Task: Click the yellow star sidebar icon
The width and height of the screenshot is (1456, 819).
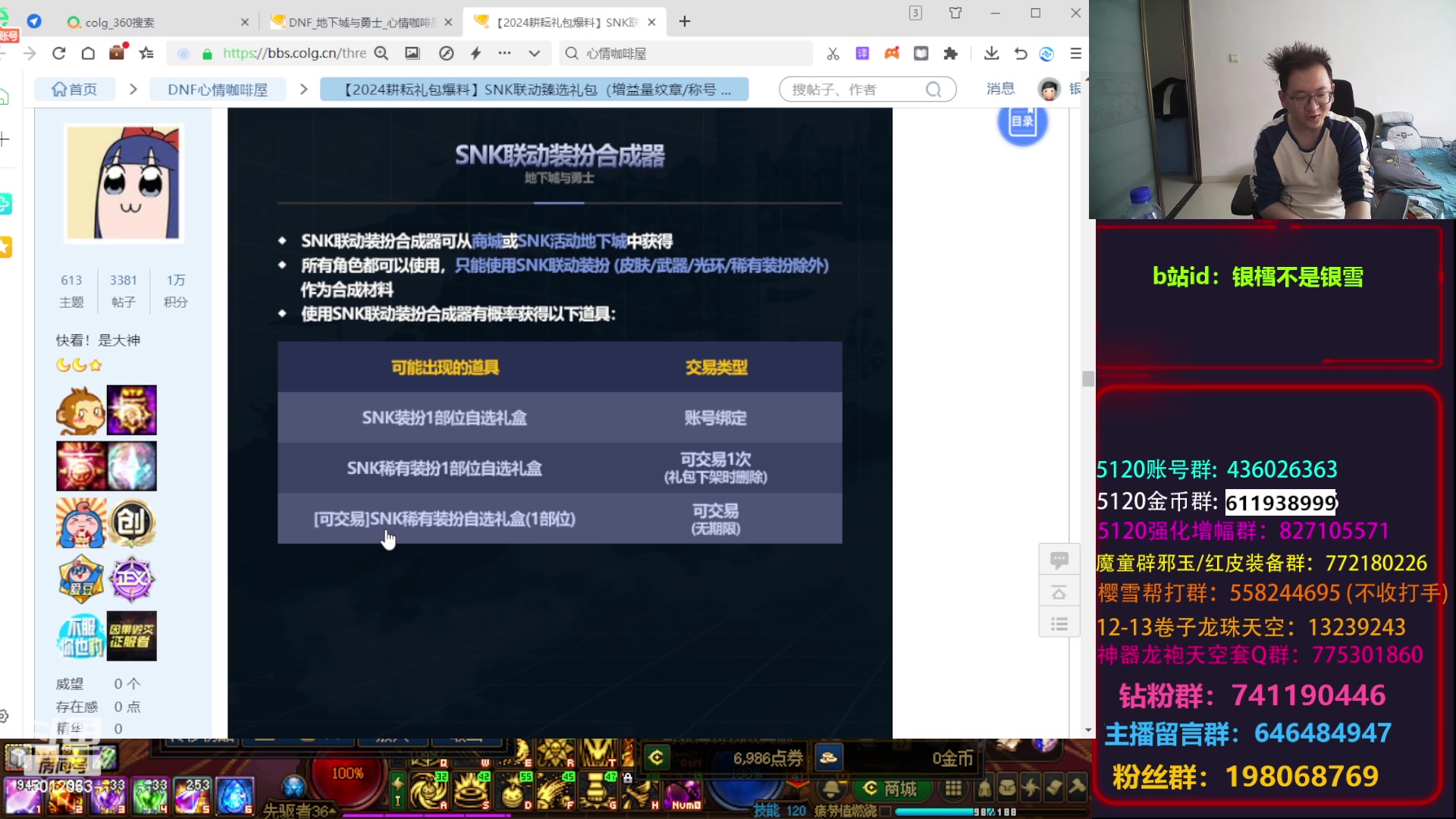Action: (x=5, y=247)
